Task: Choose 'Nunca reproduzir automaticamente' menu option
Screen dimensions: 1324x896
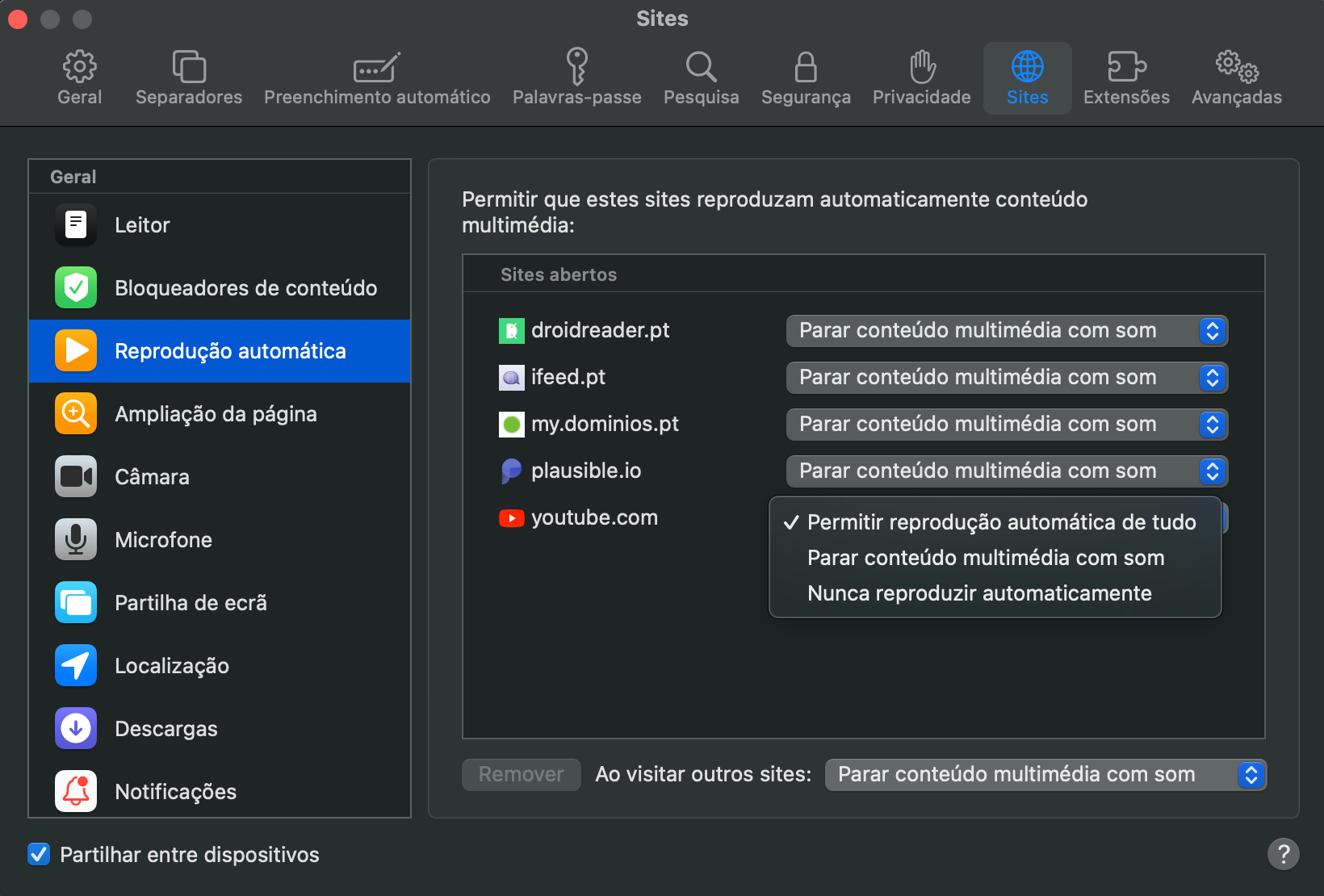Action: tap(979, 593)
